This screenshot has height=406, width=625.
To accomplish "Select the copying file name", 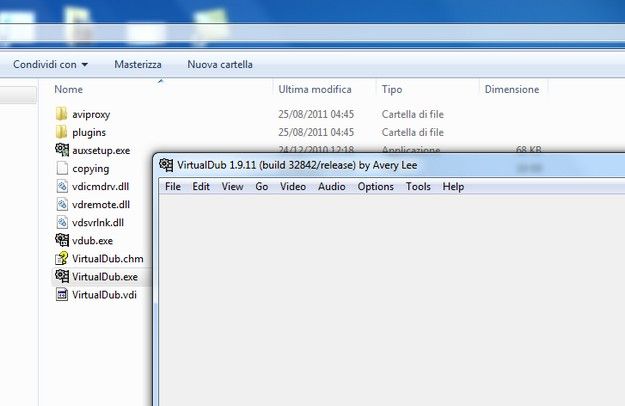I will pos(90,169).
